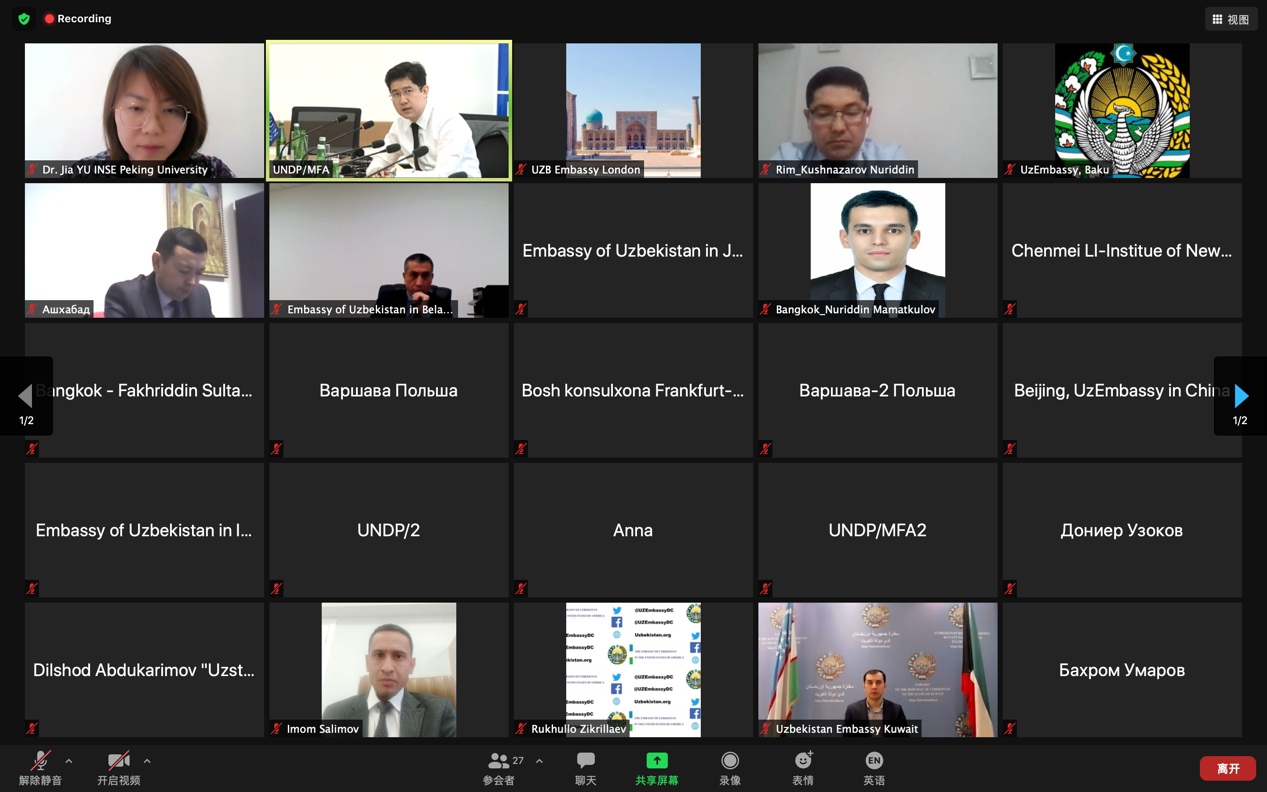Click muted mic icon on Beijing, UzEmbassy tile
The image size is (1267, 792).
[1010, 449]
